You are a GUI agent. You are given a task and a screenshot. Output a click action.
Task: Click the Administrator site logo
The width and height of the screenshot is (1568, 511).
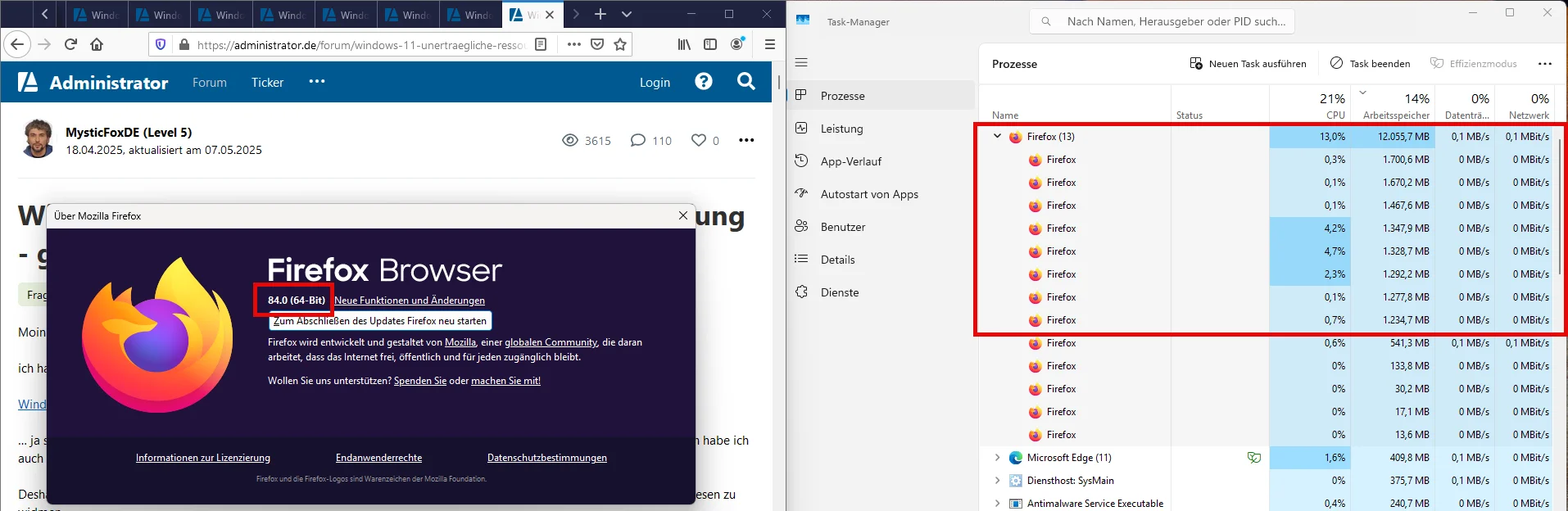[x=93, y=82]
